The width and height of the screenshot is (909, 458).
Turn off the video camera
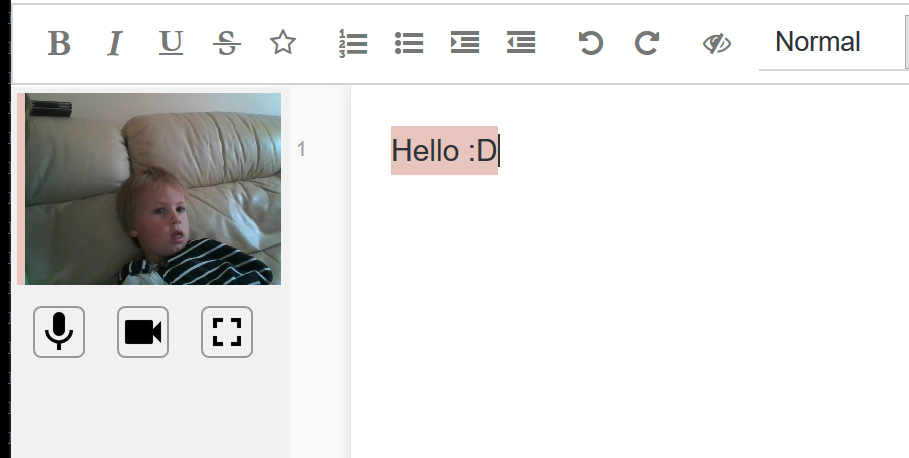coord(143,332)
